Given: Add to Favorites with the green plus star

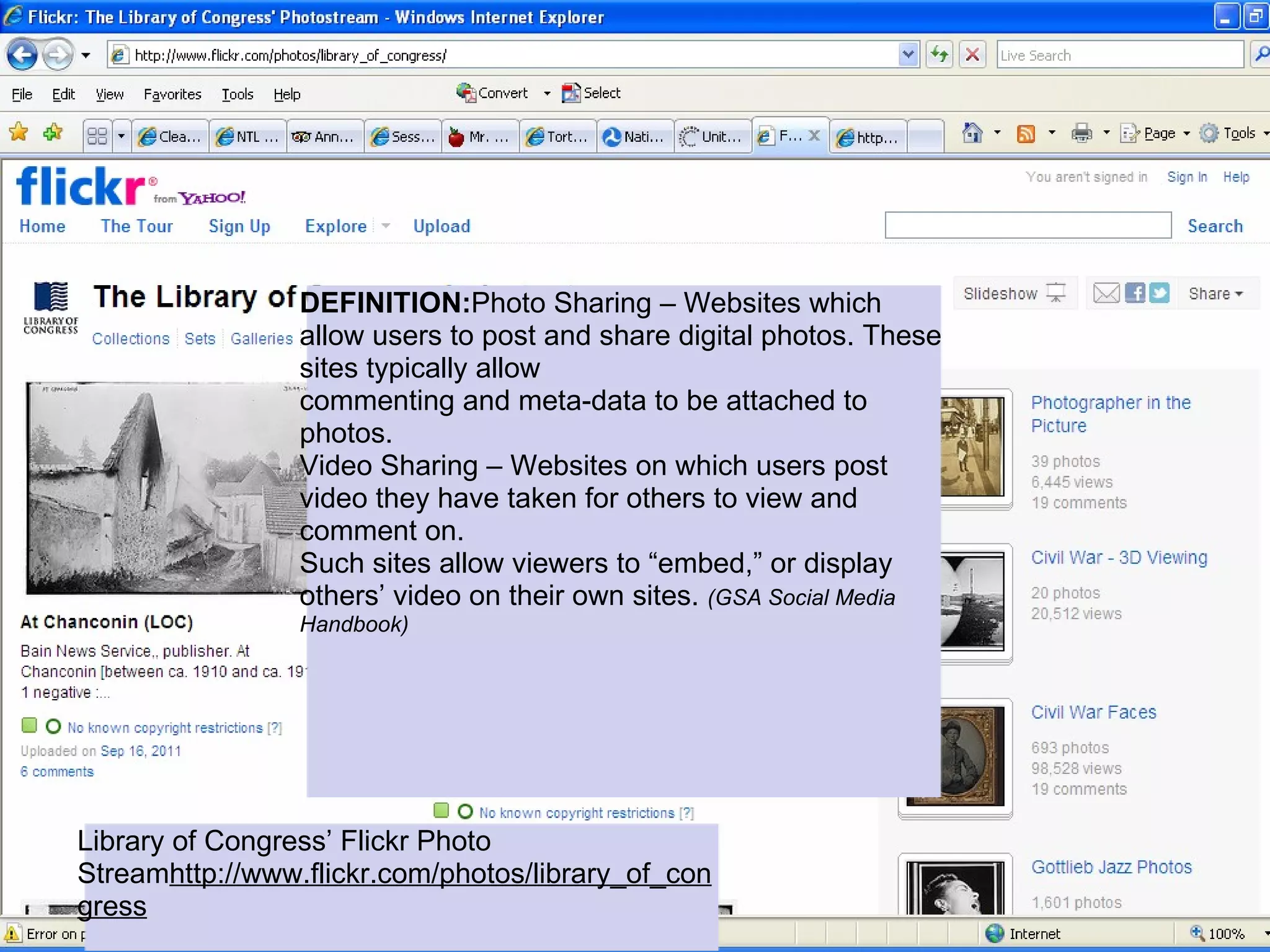Looking at the screenshot, I should coord(53,133).
